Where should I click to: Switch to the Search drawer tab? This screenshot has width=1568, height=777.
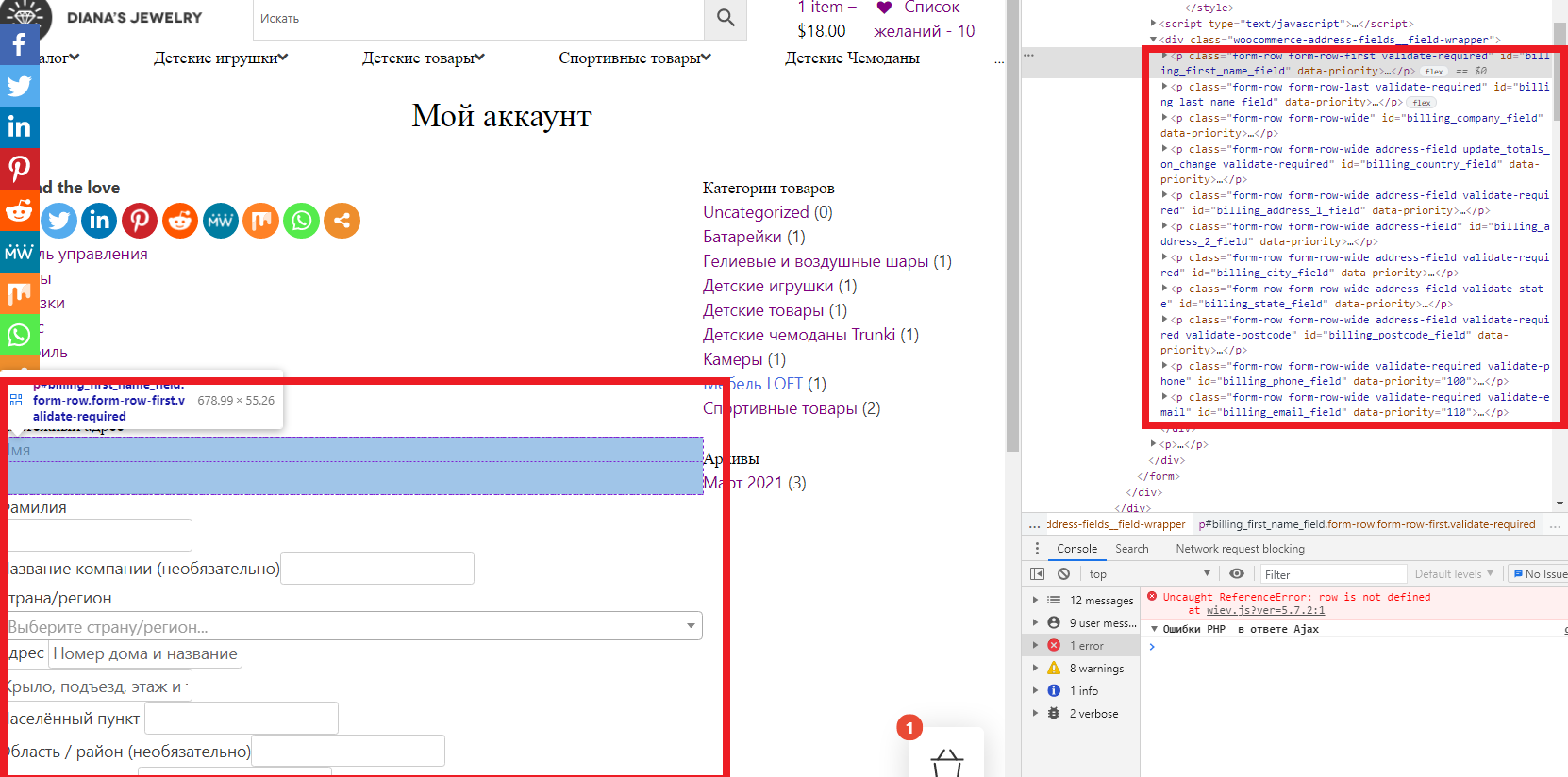[x=1132, y=549]
